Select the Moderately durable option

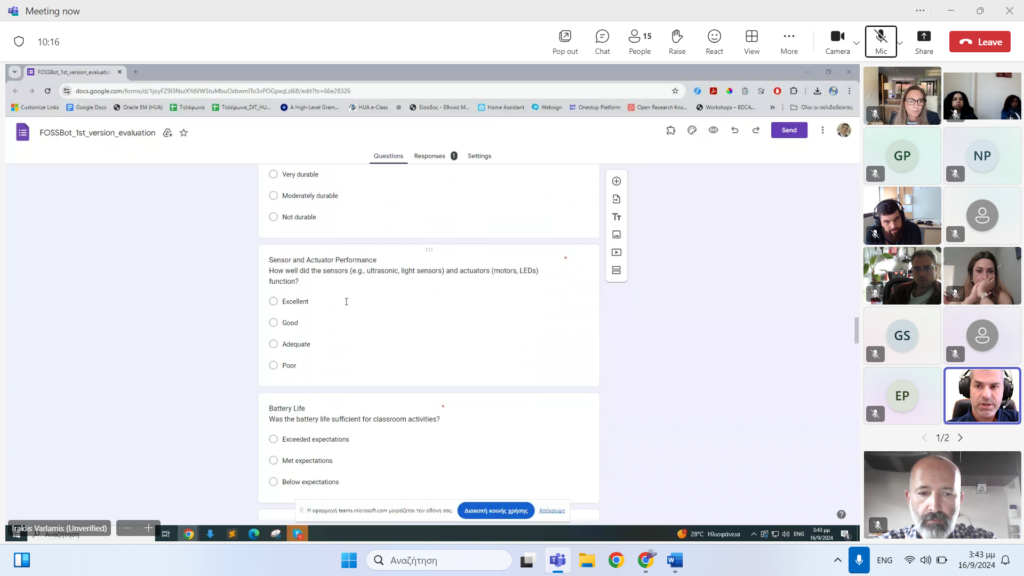pyautogui.click(x=273, y=195)
